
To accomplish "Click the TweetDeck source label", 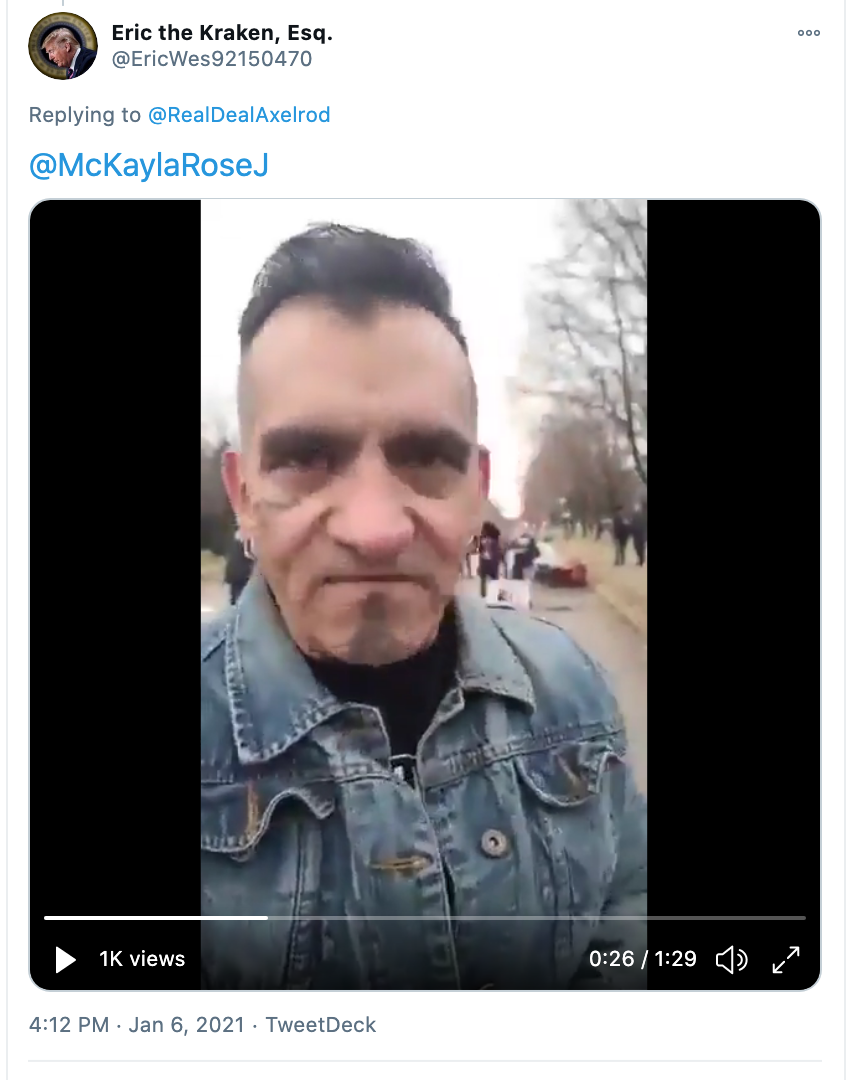I will pyautogui.click(x=321, y=1024).
